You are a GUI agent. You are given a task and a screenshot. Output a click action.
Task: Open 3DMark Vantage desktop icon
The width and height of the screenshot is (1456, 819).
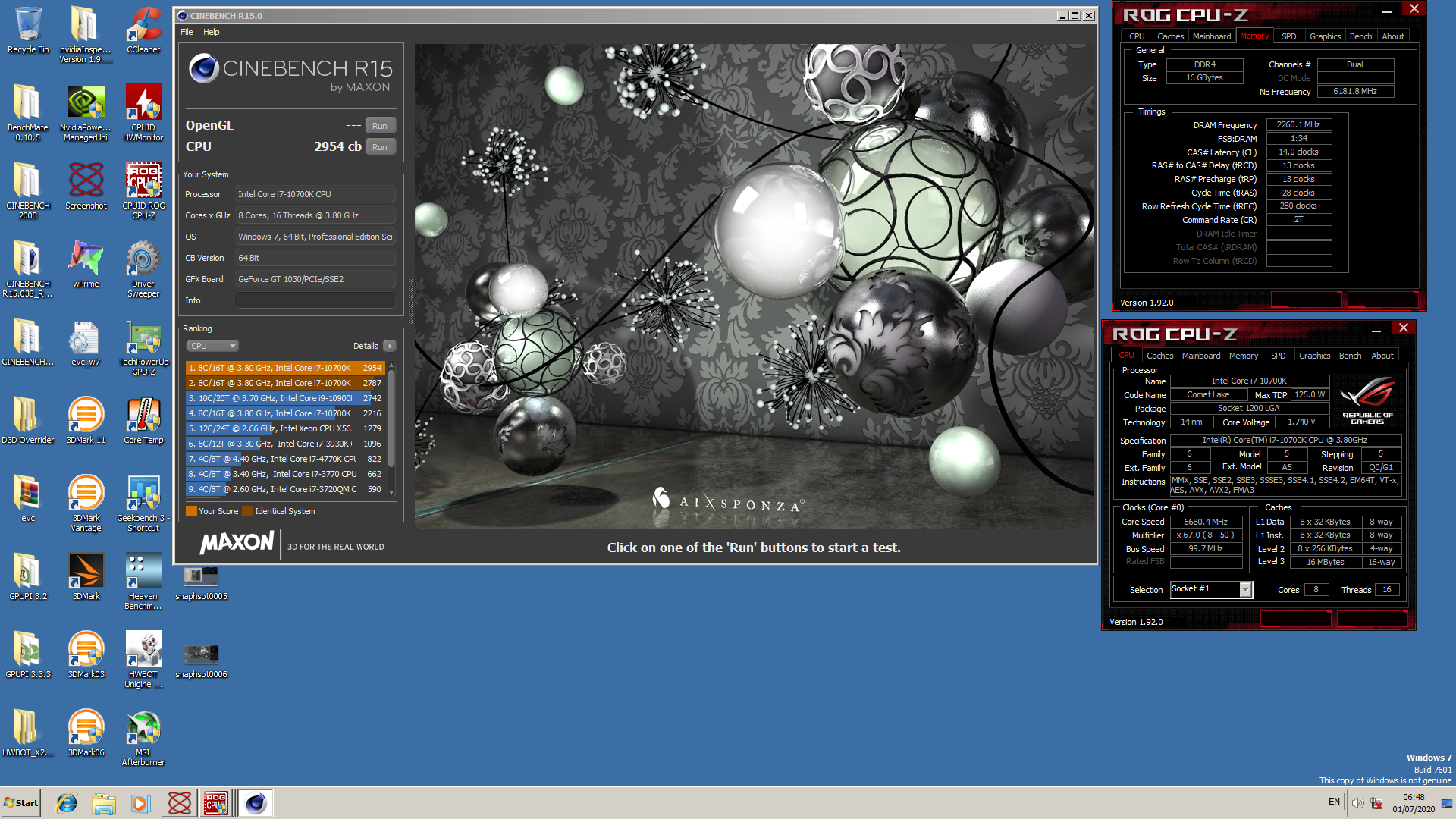pyautogui.click(x=86, y=504)
